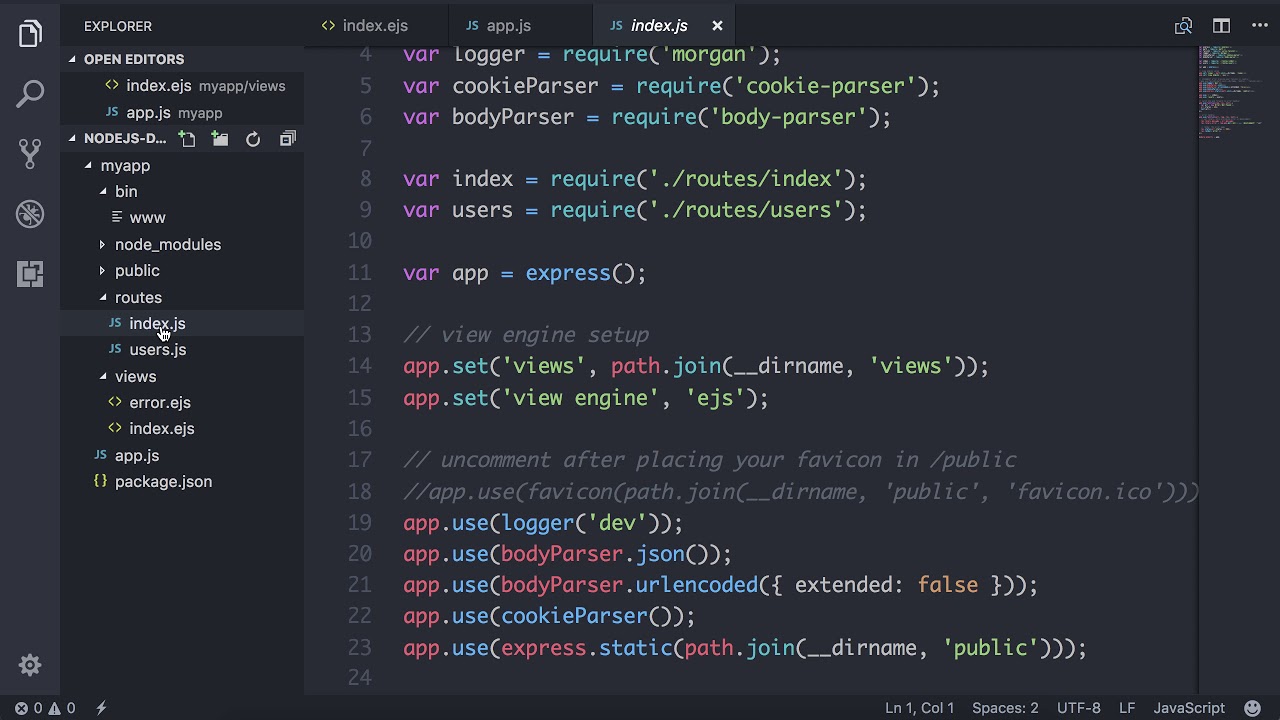Screen dimensions: 1280x720
Task: Click the smiley feedback icon in status bar
Action: click(1252, 708)
